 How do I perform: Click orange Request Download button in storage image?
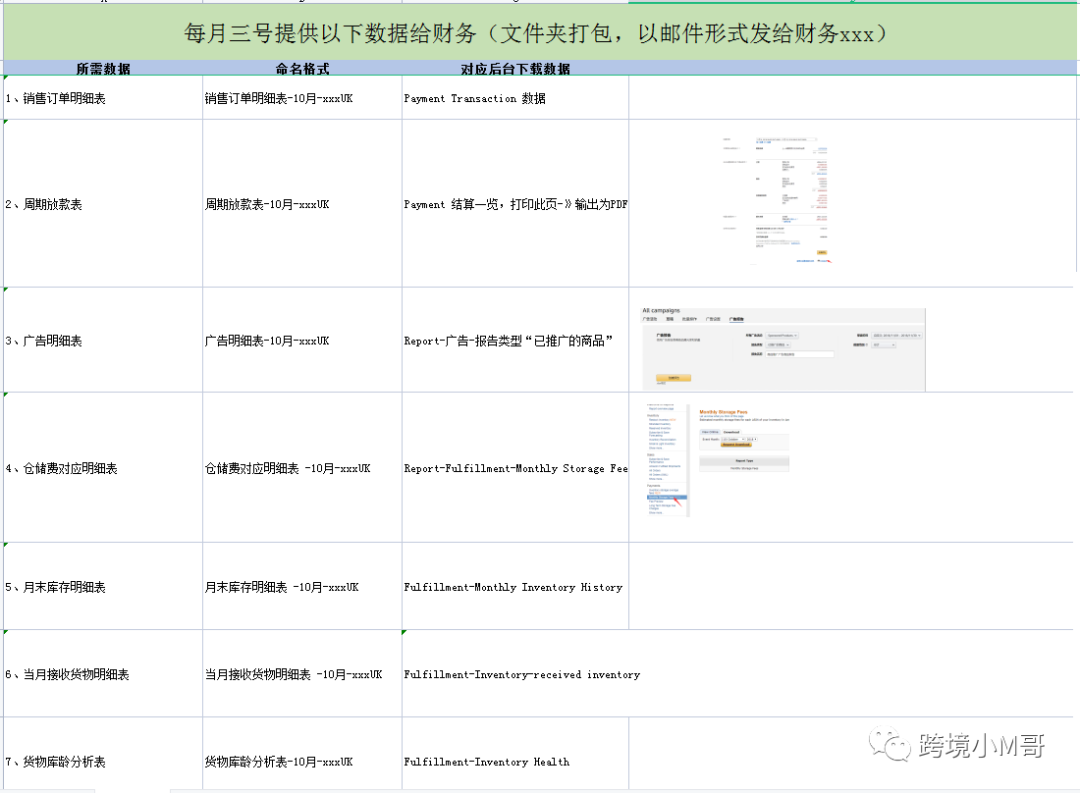(735, 444)
